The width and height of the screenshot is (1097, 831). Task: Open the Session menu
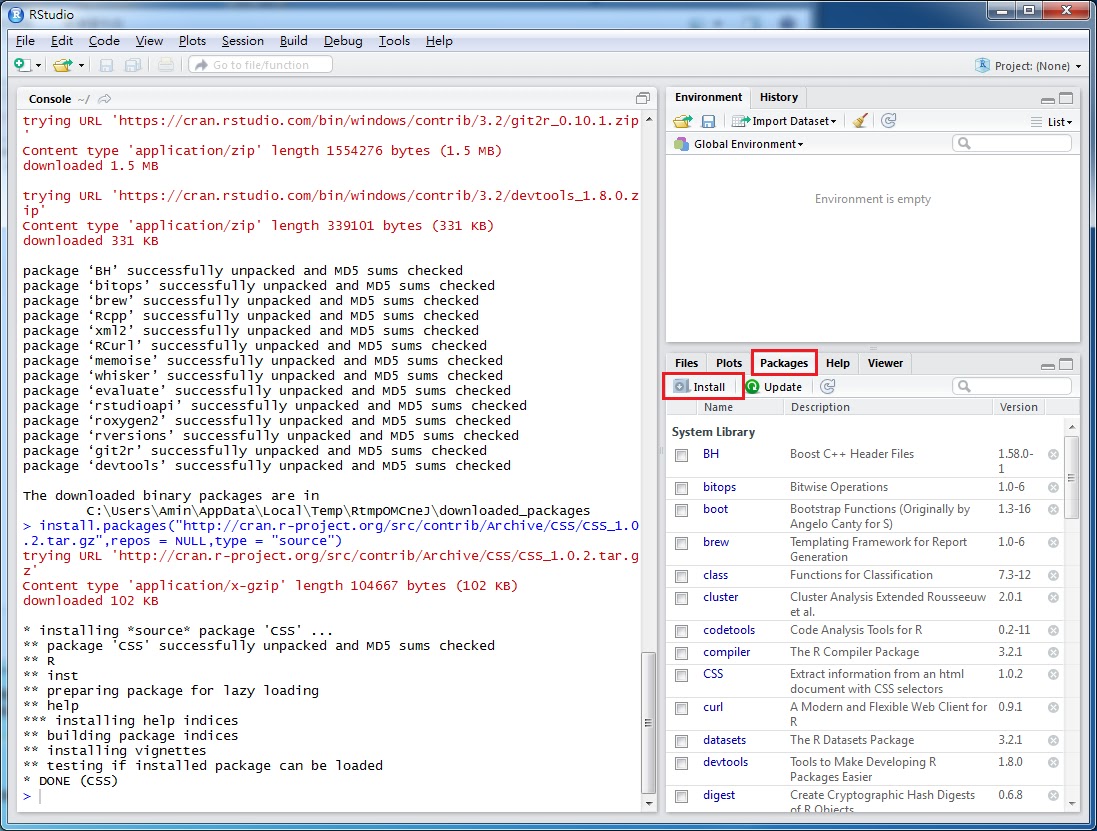tap(243, 41)
